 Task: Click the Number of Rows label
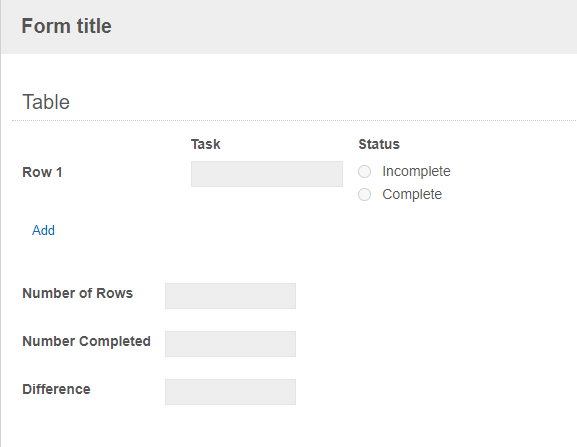point(78,293)
